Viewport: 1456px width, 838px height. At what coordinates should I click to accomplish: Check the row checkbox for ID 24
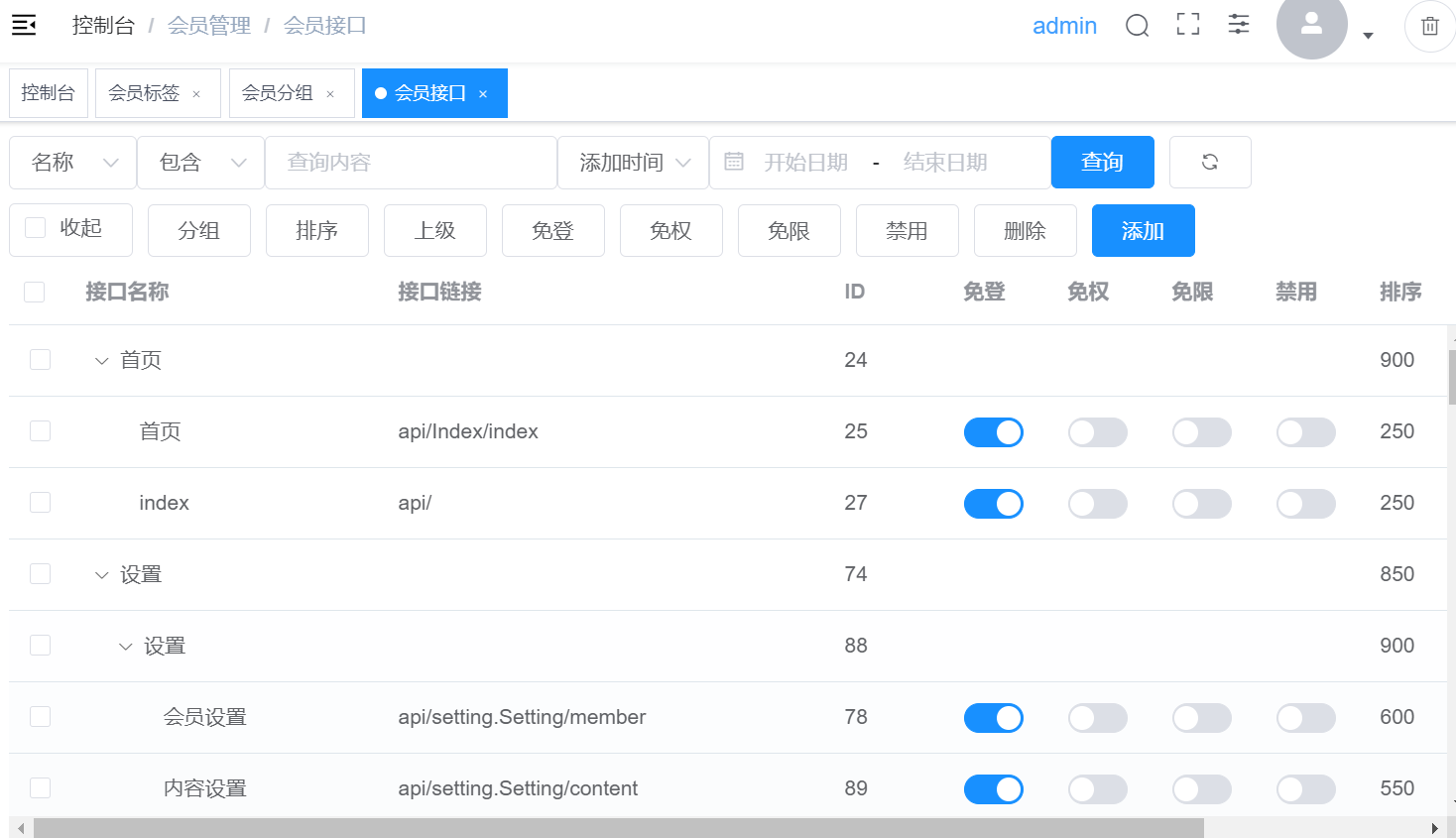tap(40, 359)
